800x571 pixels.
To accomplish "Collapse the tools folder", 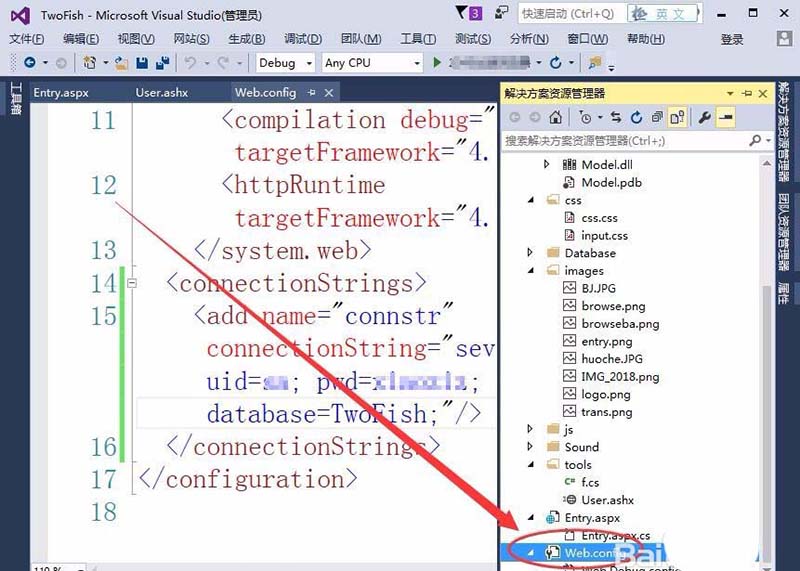I will [x=531, y=464].
